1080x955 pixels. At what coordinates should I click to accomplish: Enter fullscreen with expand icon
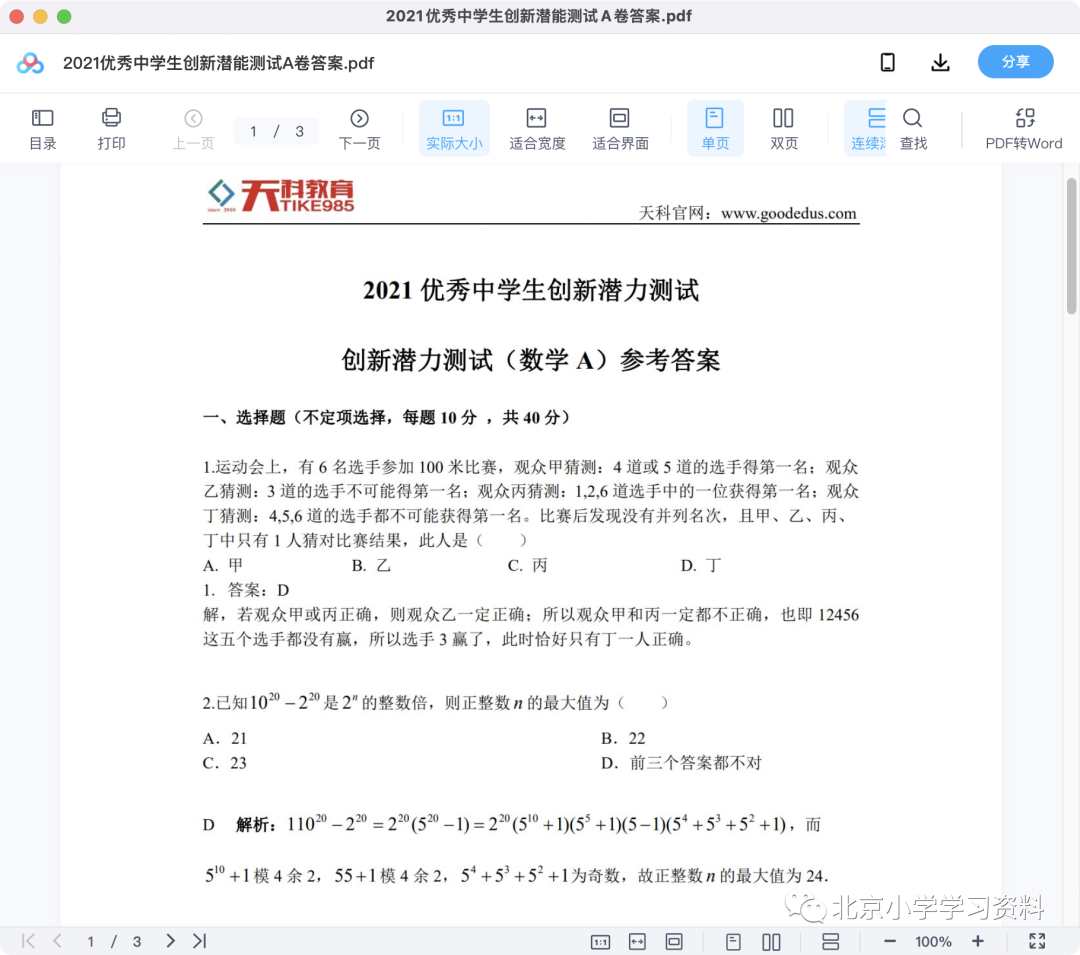(1037, 941)
